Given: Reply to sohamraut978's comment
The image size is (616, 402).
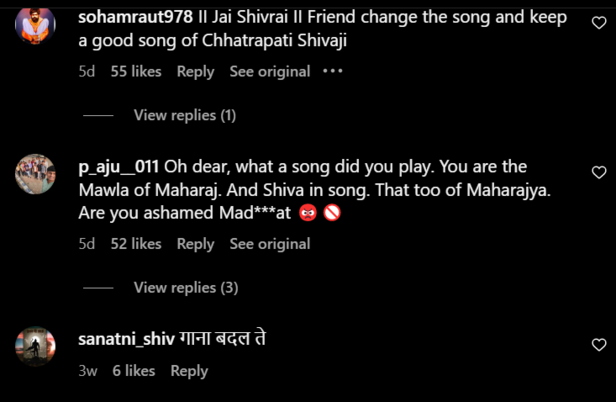Looking at the screenshot, I should coord(195,71).
